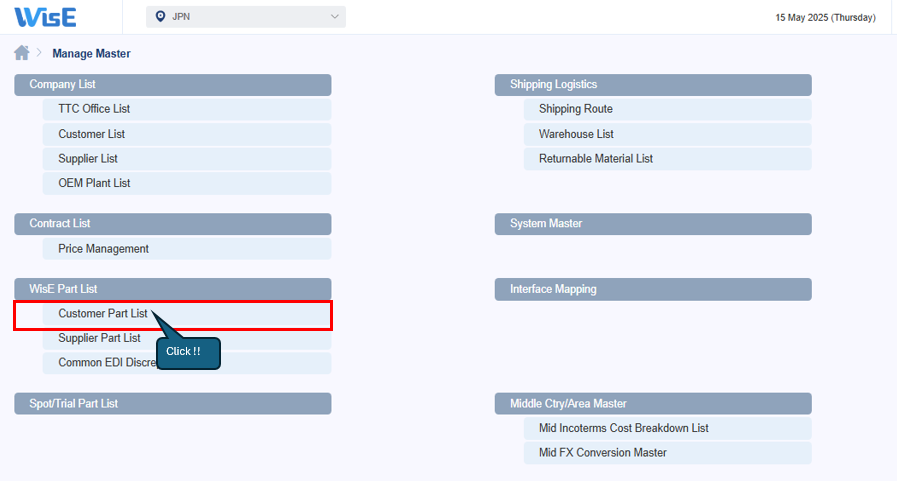Open Customer List
Viewport: 897px width, 484px height.
tap(91, 134)
